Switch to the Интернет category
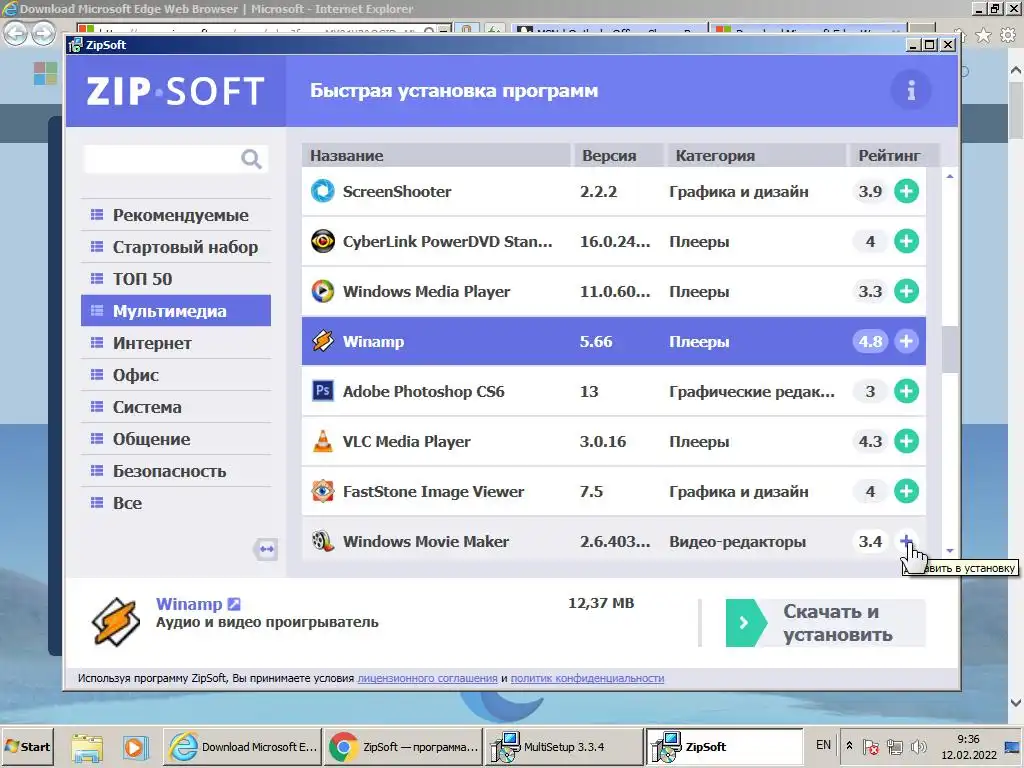The width and height of the screenshot is (1024, 768). tap(176, 343)
